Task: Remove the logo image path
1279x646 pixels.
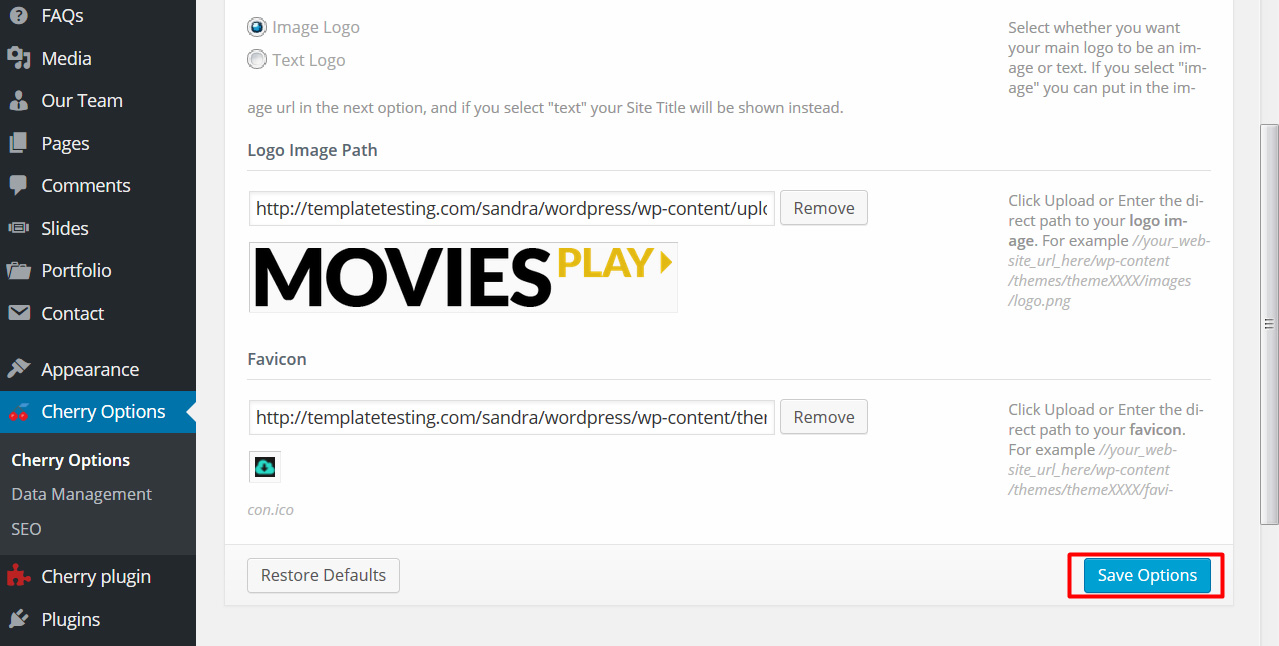Action: [x=824, y=208]
